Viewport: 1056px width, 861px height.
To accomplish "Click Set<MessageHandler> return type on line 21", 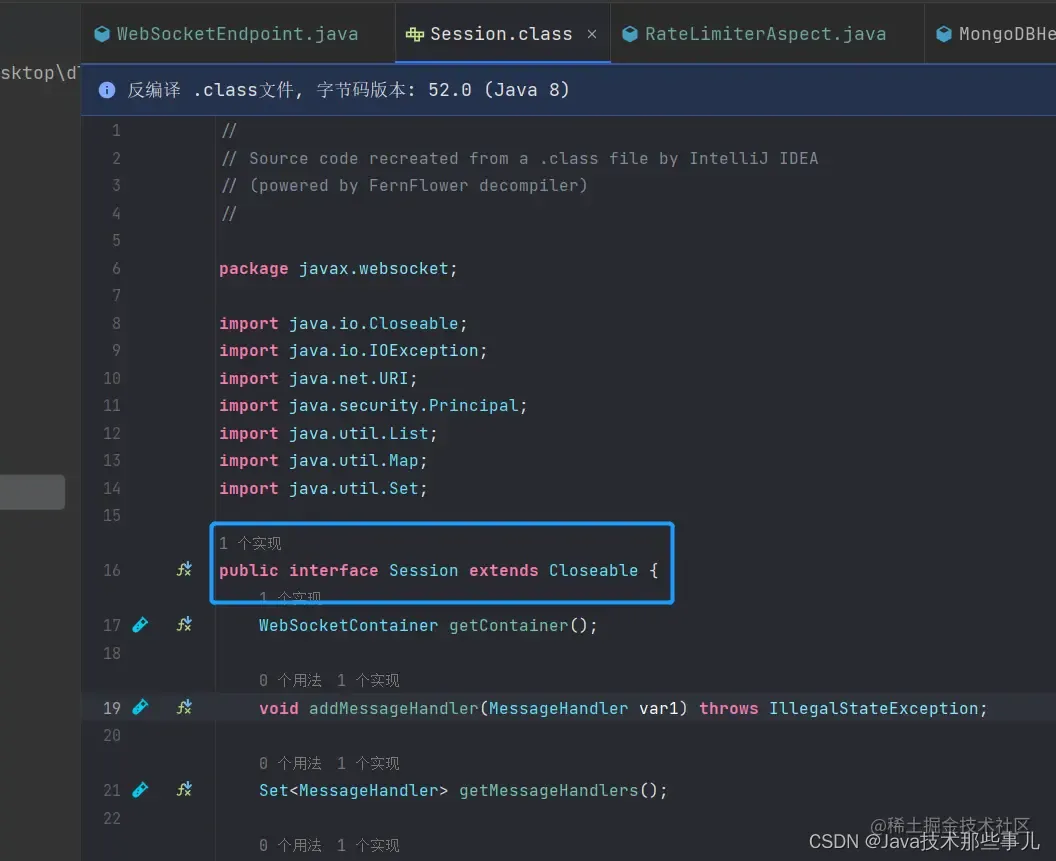I will pos(353,790).
